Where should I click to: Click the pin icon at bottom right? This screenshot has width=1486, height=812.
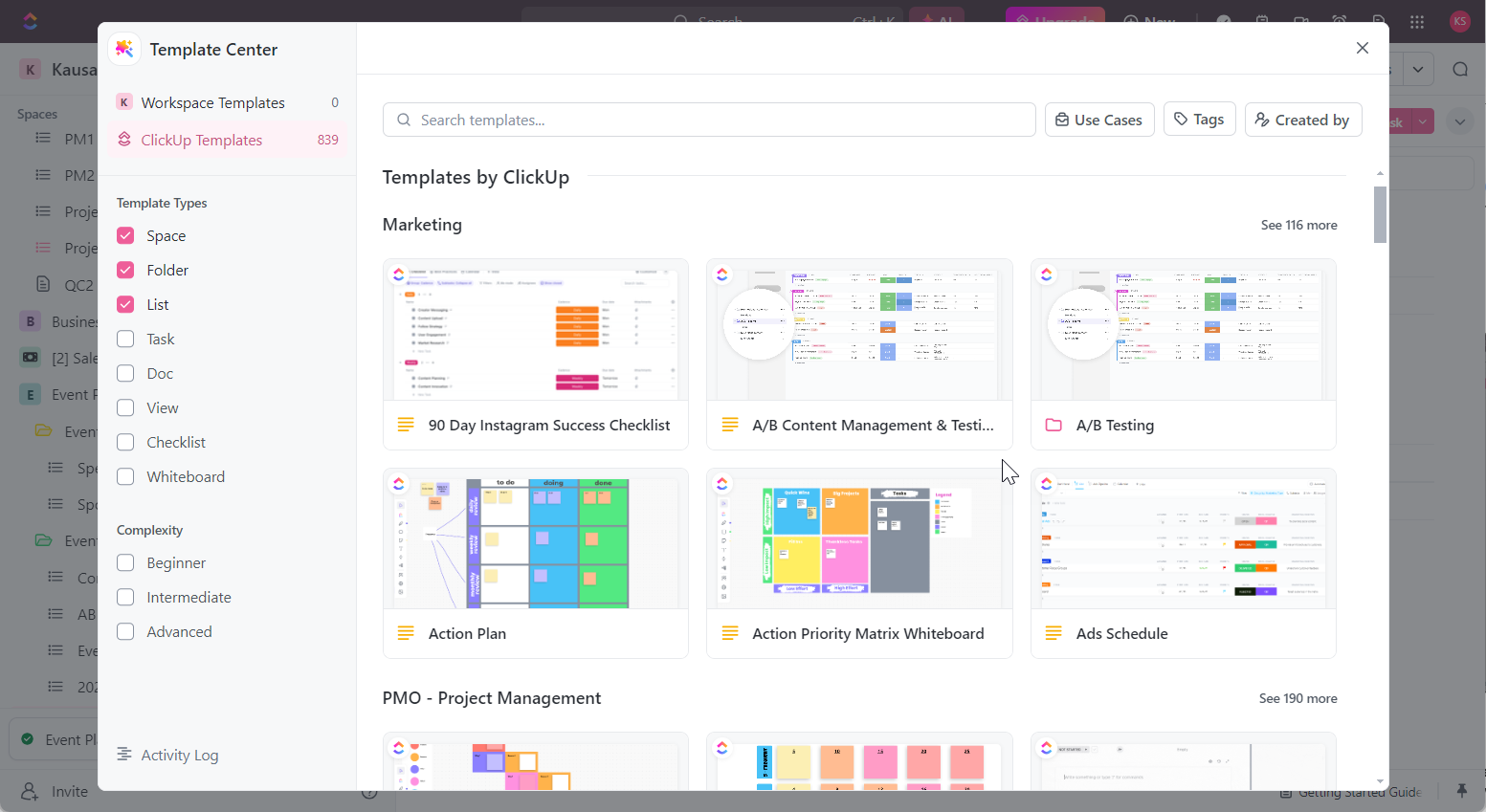pos(1462,790)
